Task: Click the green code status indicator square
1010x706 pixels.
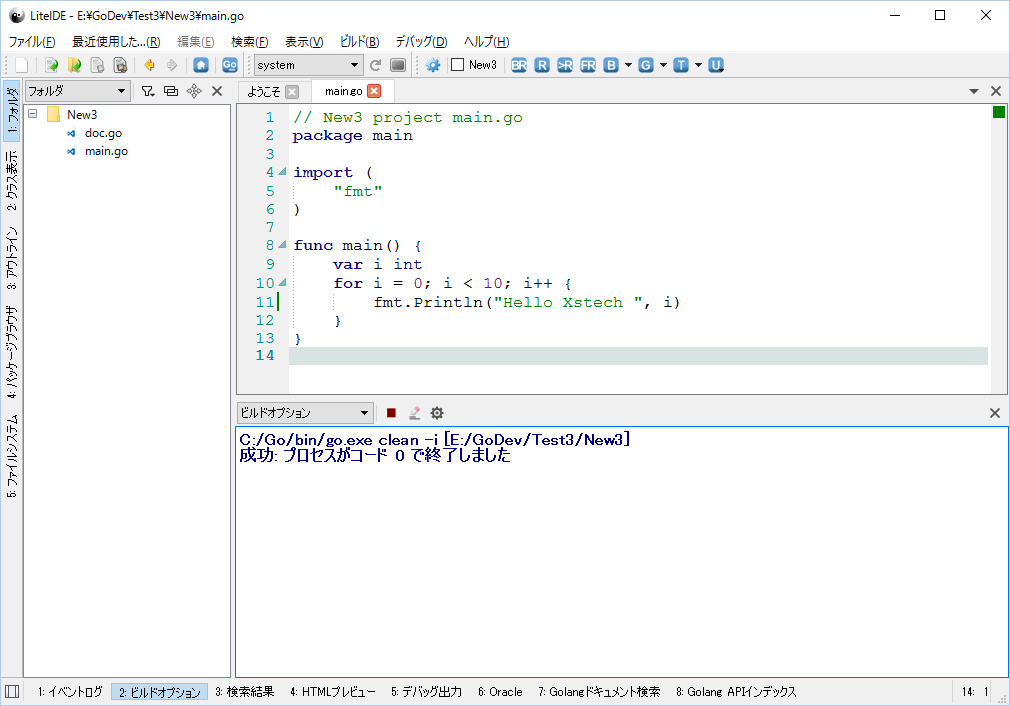Action: 998,112
